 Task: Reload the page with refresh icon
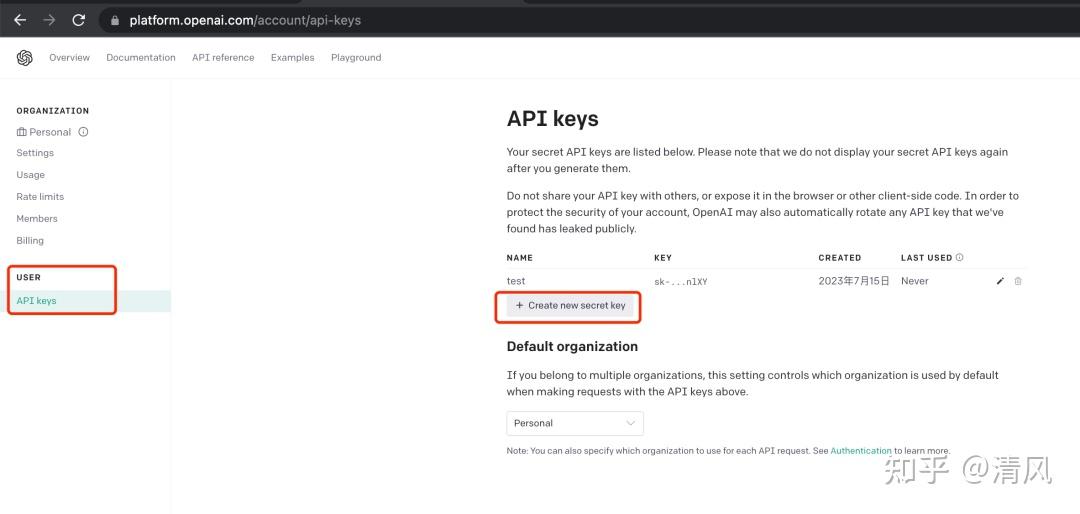click(79, 20)
